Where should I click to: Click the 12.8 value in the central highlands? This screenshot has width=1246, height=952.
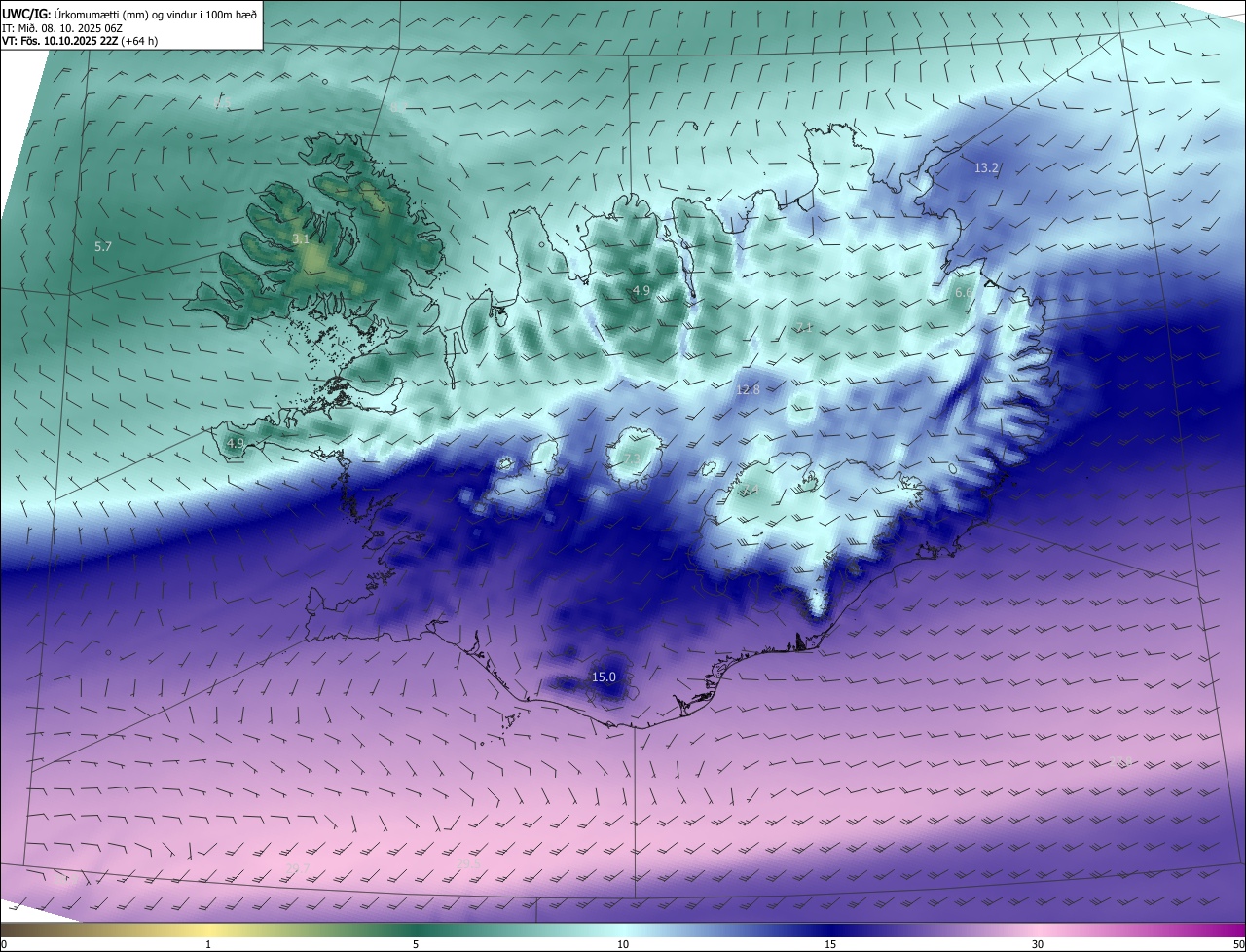tap(748, 389)
